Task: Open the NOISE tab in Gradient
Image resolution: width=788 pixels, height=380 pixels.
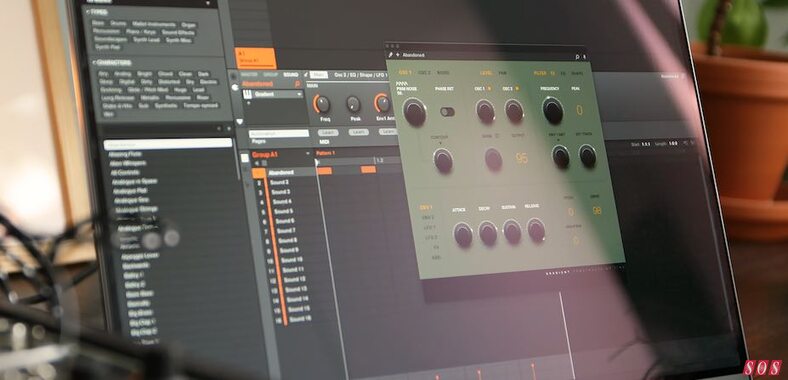Action: tap(443, 73)
